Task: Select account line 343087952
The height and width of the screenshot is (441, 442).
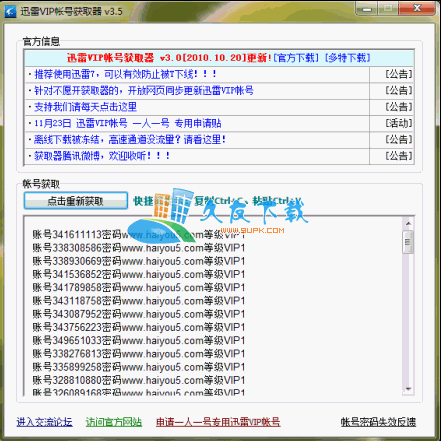Action: click(x=139, y=314)
